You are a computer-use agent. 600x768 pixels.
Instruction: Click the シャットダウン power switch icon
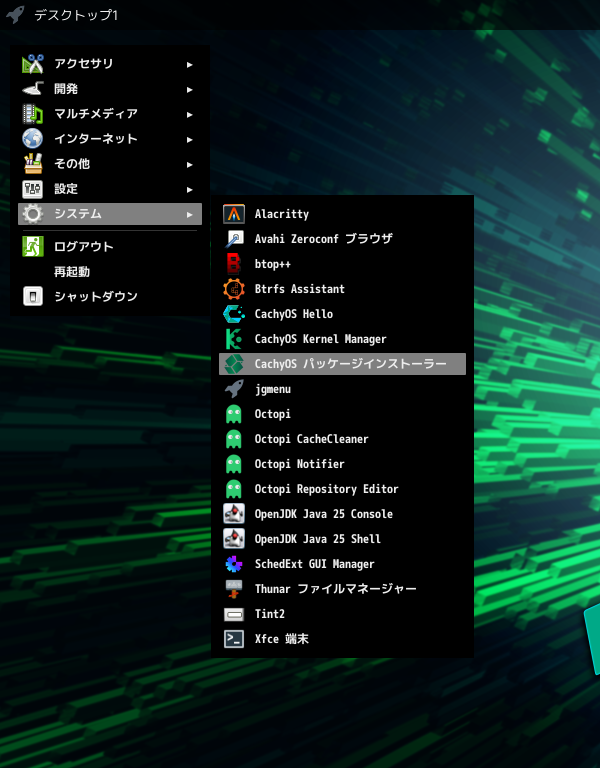pyautogui.click(x=32, y=296)
